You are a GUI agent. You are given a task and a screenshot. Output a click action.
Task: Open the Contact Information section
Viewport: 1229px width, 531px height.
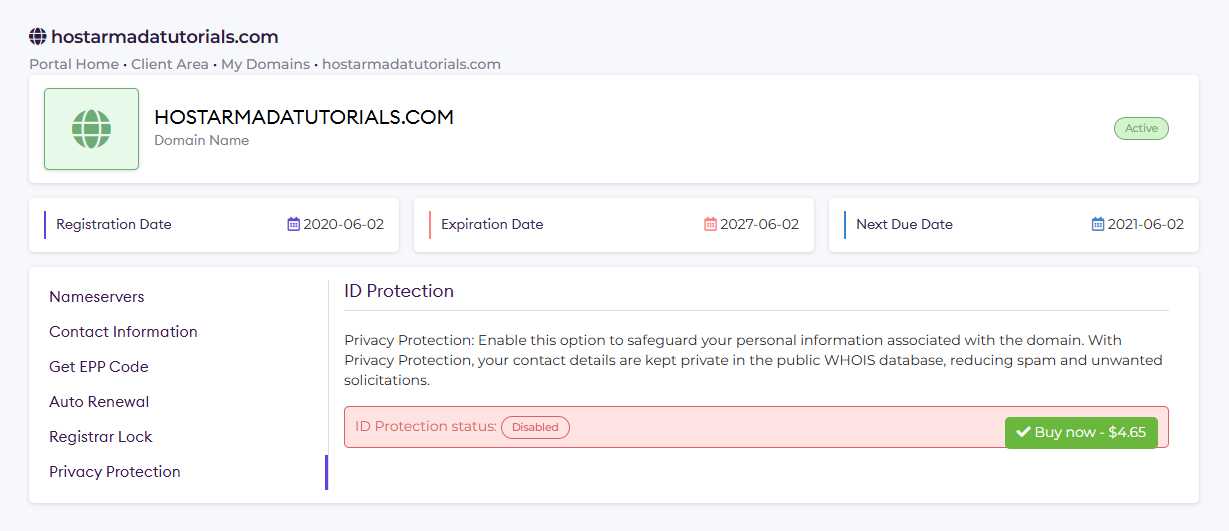tap(123, 332)
